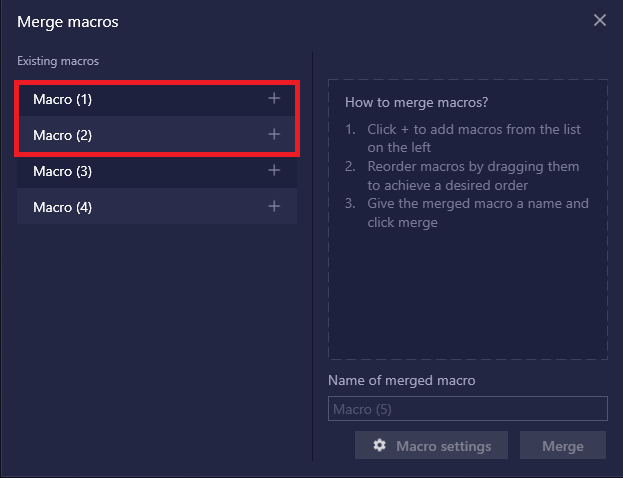623x478 pixels.
Task: Add Macro (3) using its plus icon
Action: click(274, 170)
